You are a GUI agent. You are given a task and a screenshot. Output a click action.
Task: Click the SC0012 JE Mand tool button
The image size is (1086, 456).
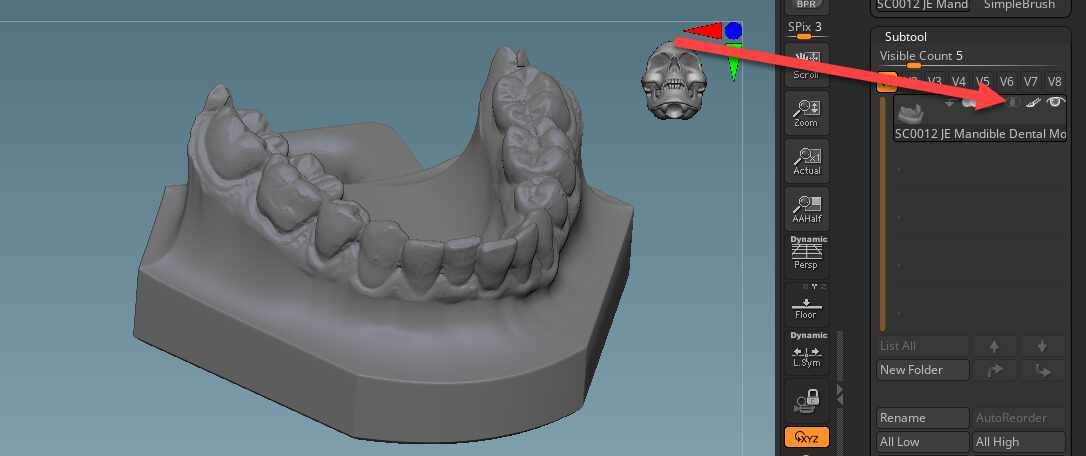click(x=923, y=5)
